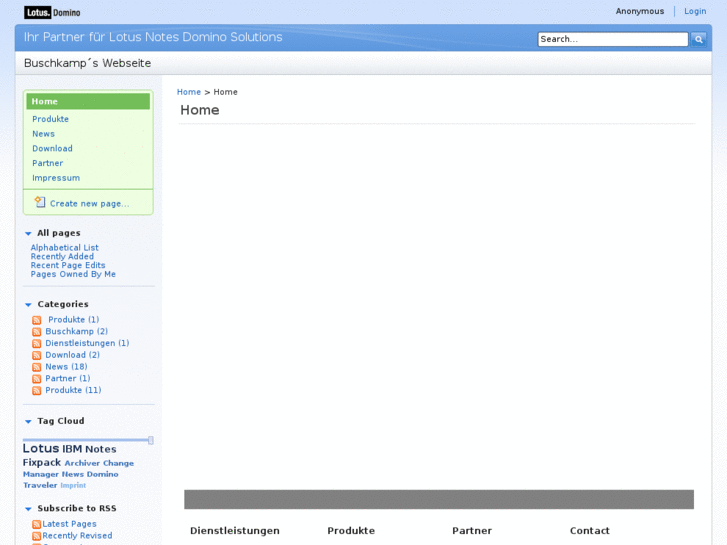
Task: Open the Partner (1) category
Action: click(x=68, y=378)
